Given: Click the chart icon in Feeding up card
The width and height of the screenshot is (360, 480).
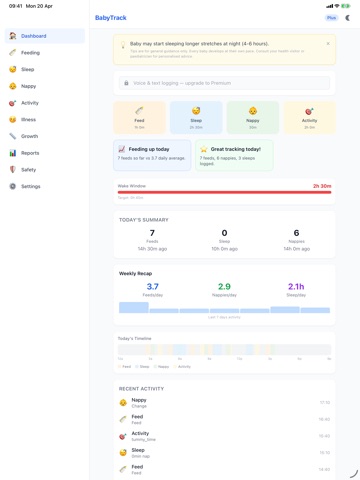Looking at the screenshot, I should click(122, 149).
